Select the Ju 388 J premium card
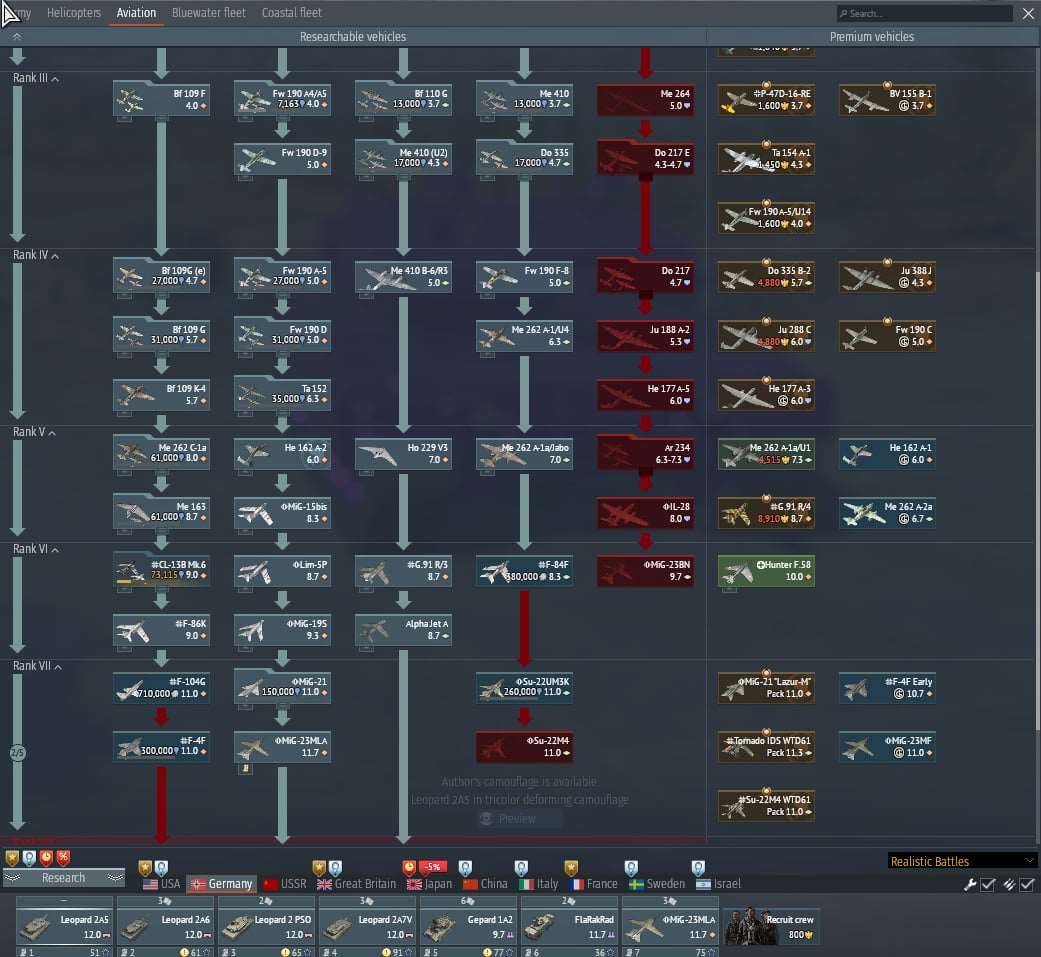1041x957 pixels. point(887,276)
